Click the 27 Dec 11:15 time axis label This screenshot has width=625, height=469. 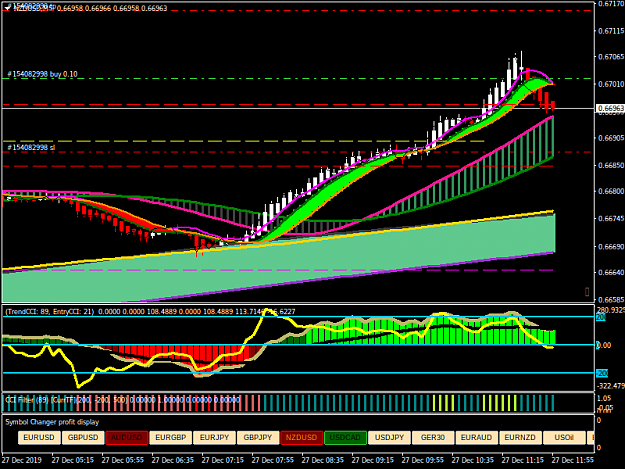(523, 460)
